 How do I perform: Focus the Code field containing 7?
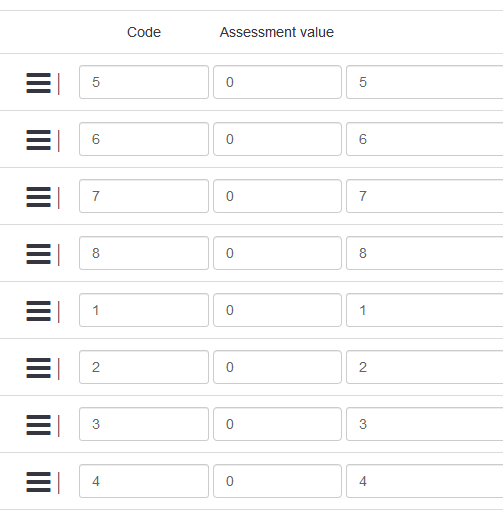click(x=144, y=196)
